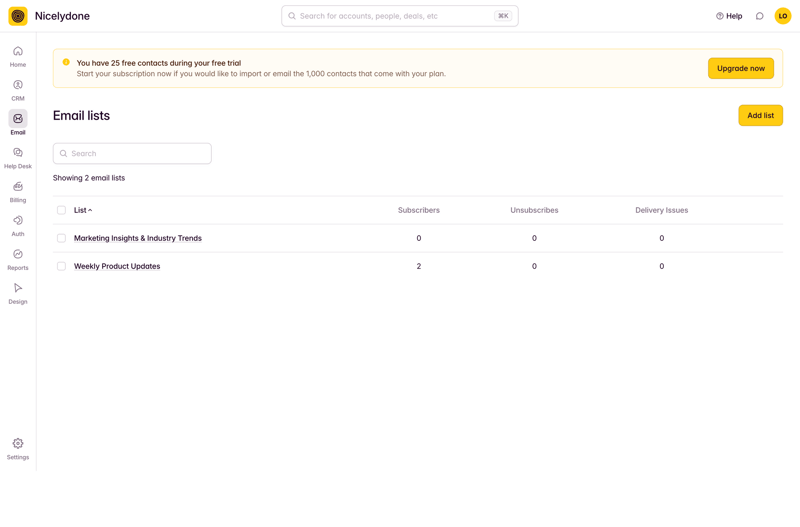Click 'Showing 2 email lists' text
The image size is (800, 527).
[x=89, y=178]
